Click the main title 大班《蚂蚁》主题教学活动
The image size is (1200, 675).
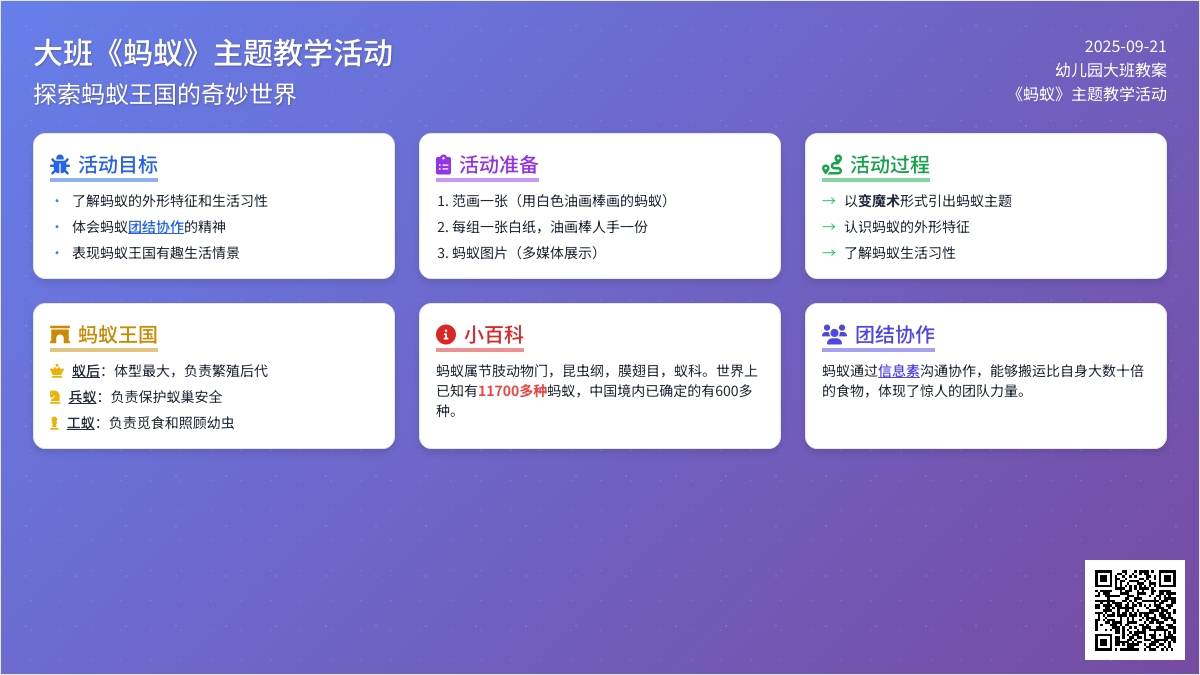pos(213,53)
